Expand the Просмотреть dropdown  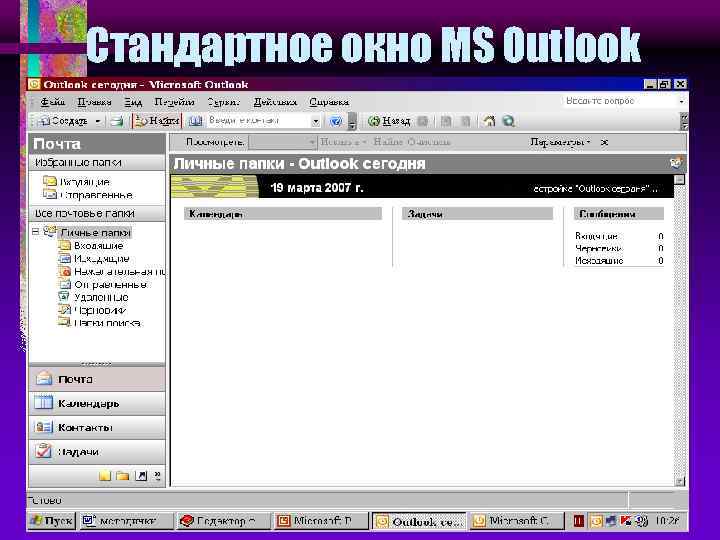282,142
